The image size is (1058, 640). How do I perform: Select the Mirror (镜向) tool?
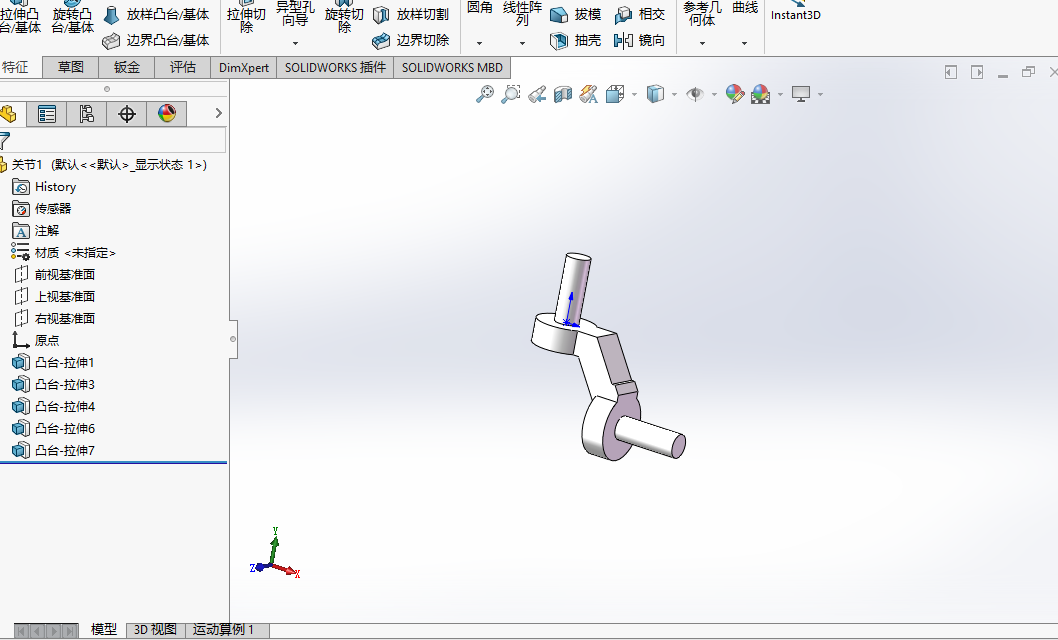point(640,40)
